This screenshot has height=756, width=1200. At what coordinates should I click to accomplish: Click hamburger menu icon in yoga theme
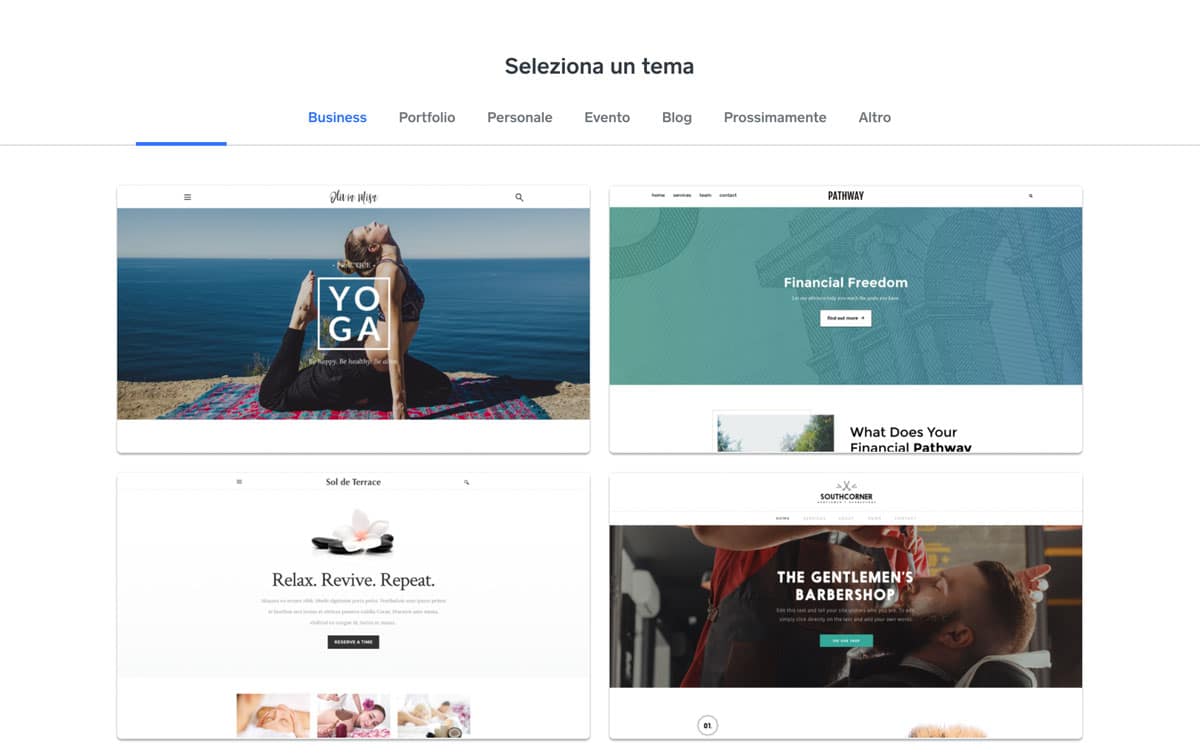coord(187,197)
